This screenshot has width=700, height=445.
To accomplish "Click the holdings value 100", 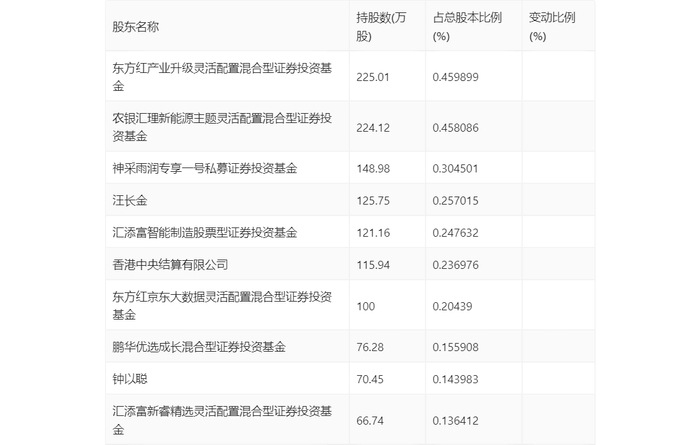I will [366, 306].
